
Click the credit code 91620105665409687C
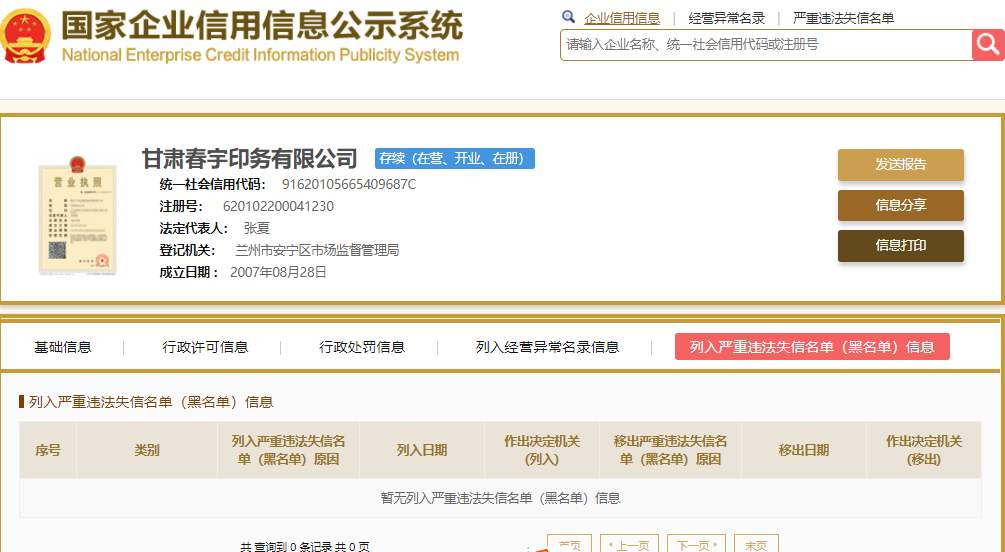click(349, 185)
